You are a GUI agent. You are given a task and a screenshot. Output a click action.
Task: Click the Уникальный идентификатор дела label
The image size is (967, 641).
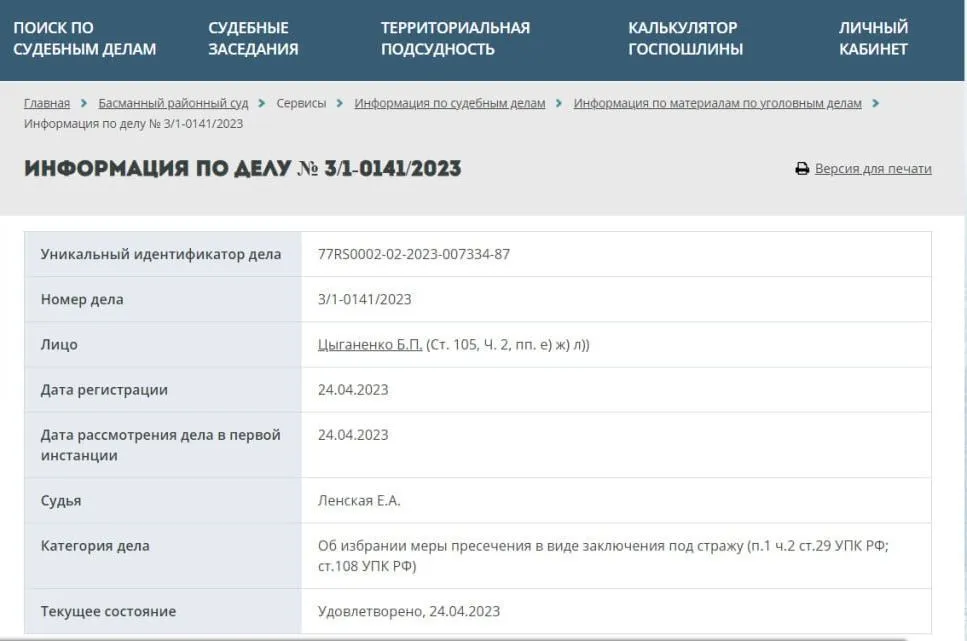pyautogui.click(x=161, y=254)
